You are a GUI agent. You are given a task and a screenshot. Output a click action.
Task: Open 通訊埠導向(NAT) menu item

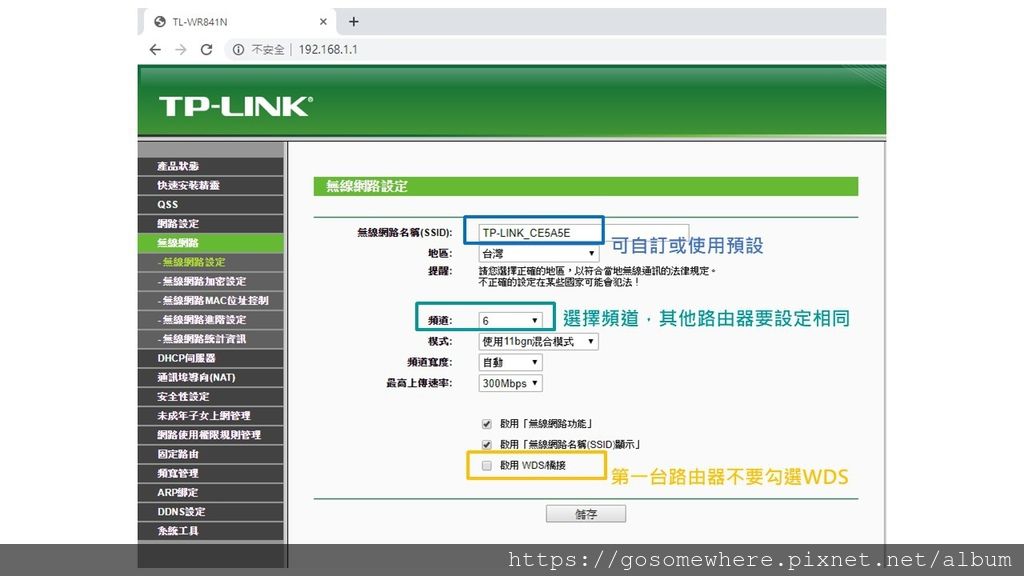tap(211, 377)
